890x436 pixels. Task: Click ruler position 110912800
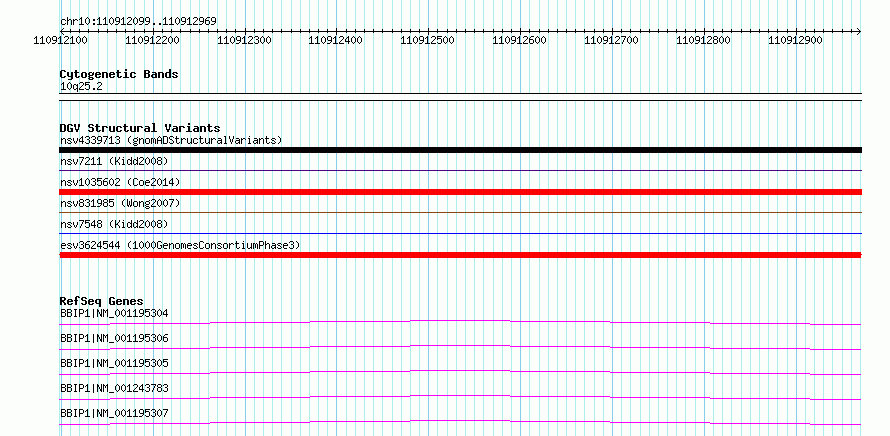click(704, 40)
